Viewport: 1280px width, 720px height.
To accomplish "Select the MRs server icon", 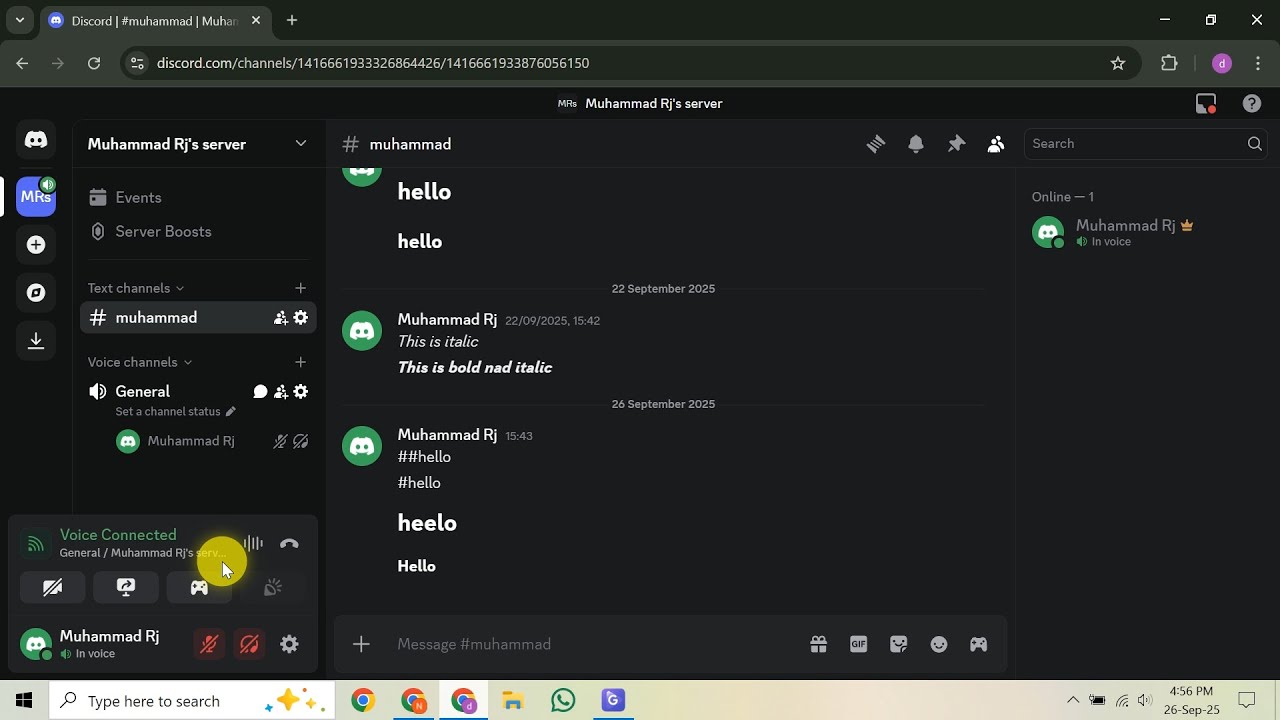I will click(x=36, y=197).
